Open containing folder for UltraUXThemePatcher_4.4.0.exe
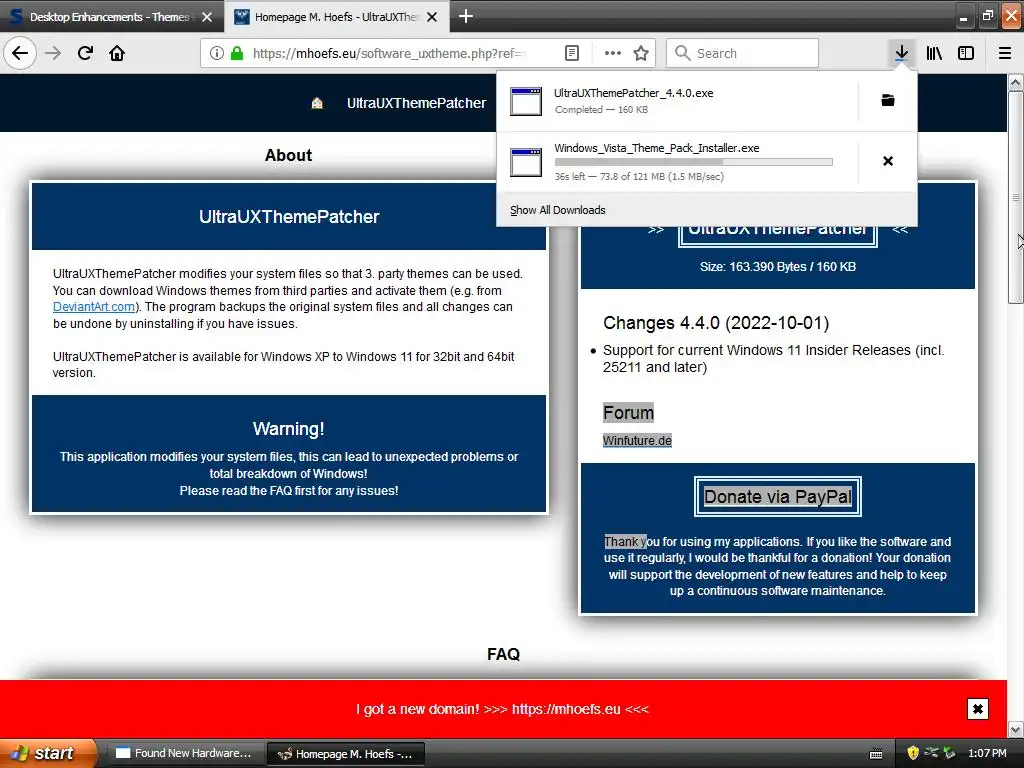1024x768 pixels. click(888, 100)
